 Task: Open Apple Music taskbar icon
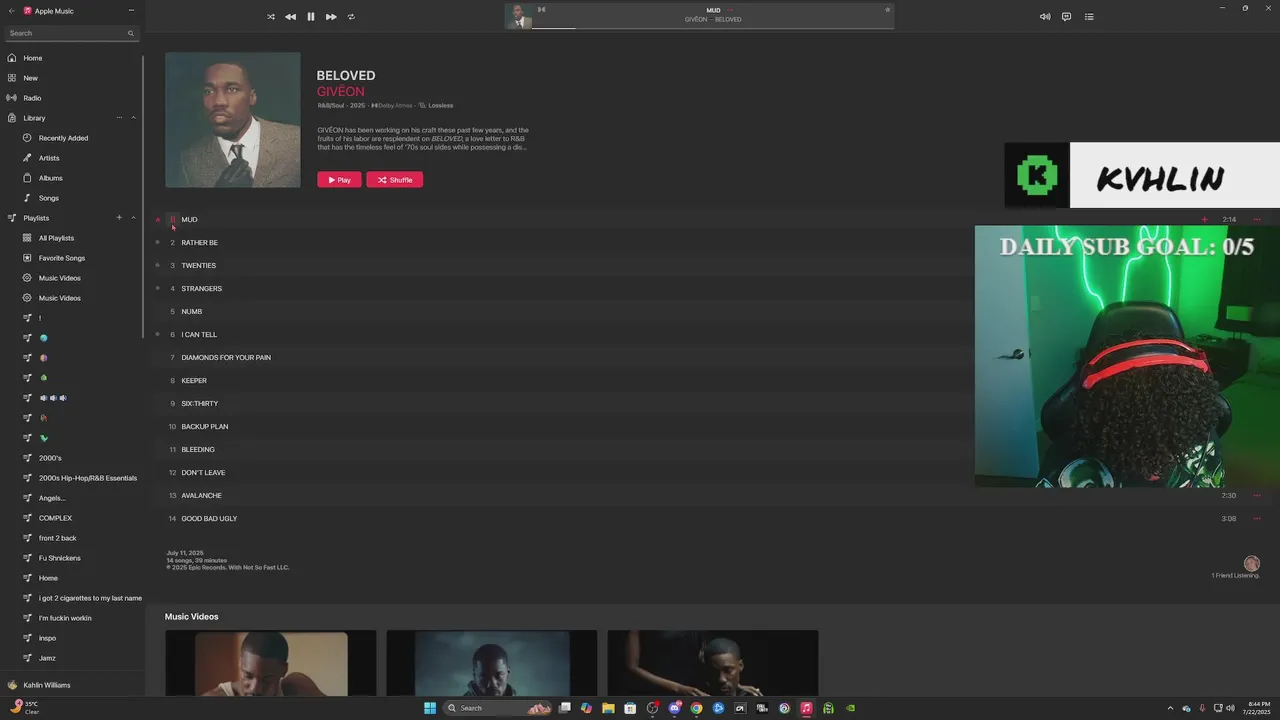[x=806, y=708]
